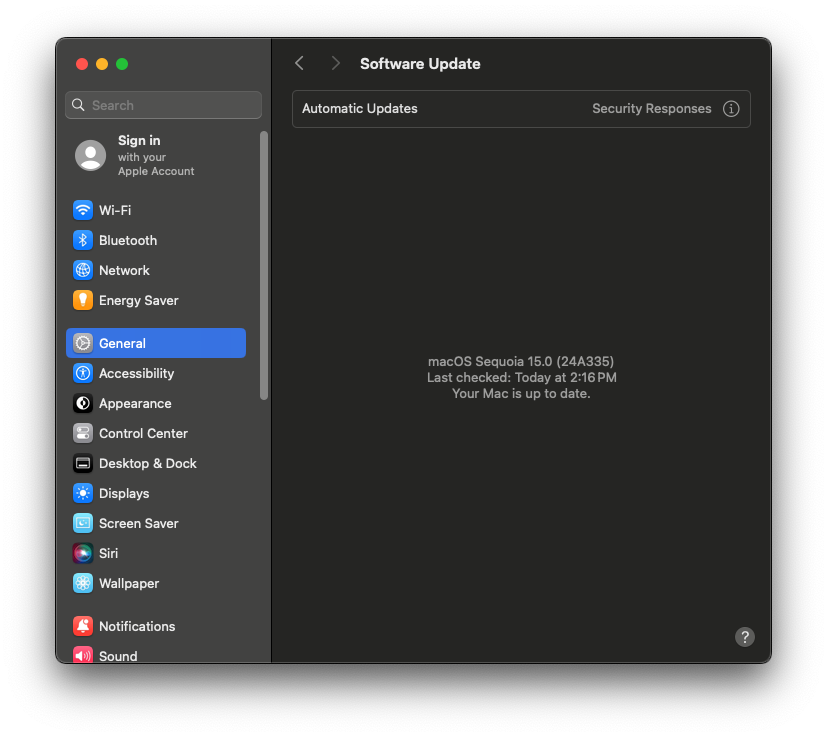Image resolution: width=827 pixels, height=737 pixels.
Task: Open the Wi-Fi pane label
Action: click(x=115, y=210)
